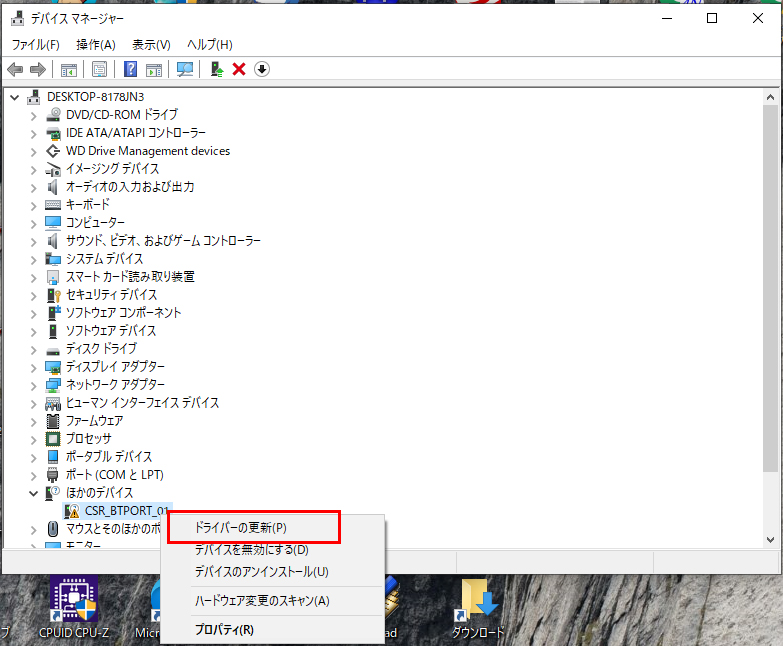Click the Back arrow toolbar icon
The image size is (783, 646).
15,69
